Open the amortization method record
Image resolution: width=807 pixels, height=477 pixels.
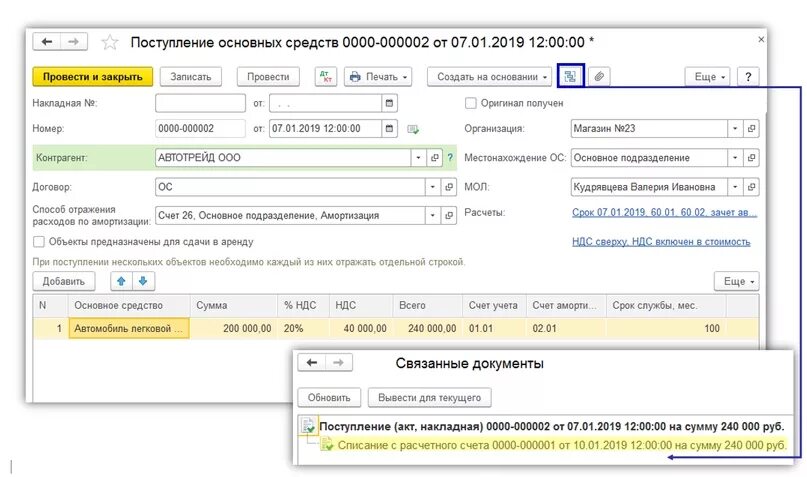point(449,216)
